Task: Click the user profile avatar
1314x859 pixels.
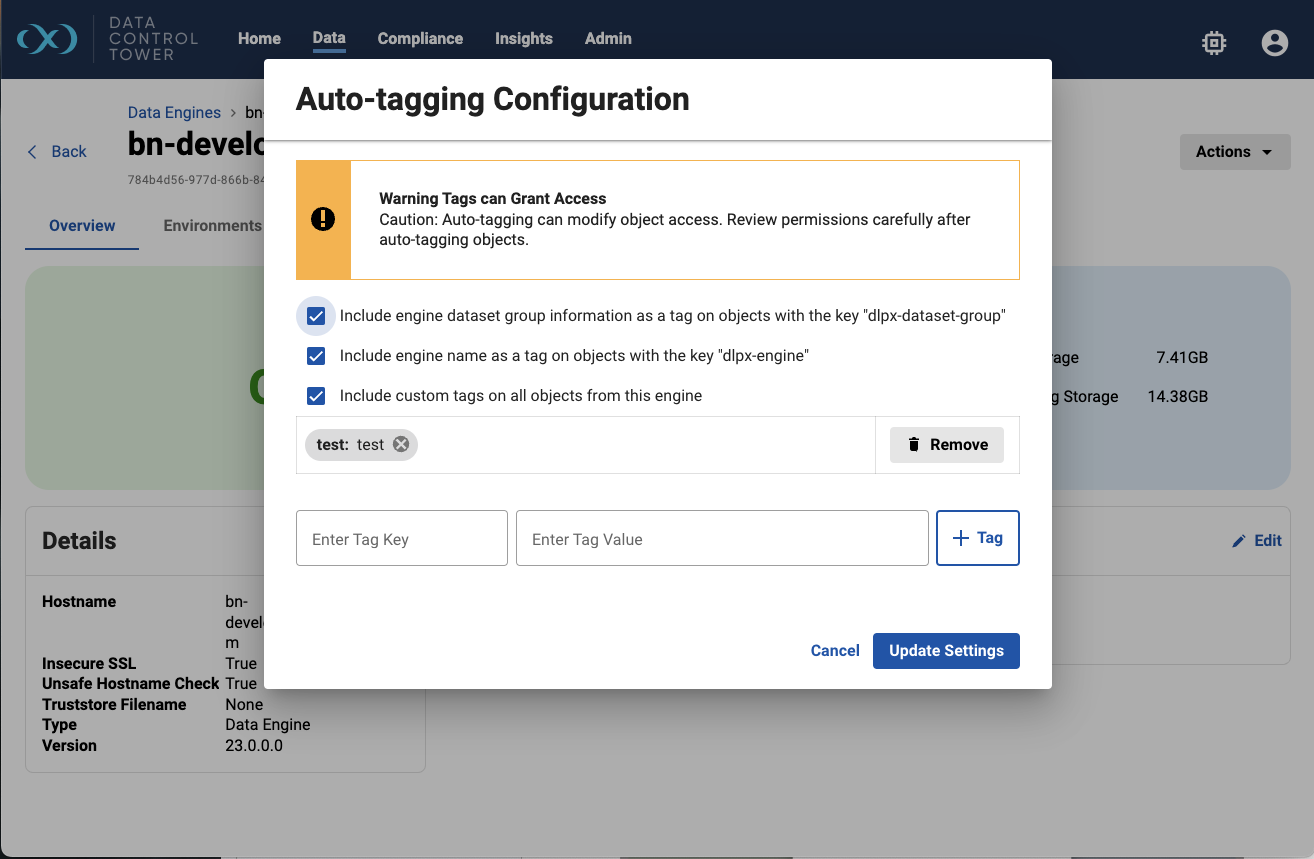Action: point(1274,42)
